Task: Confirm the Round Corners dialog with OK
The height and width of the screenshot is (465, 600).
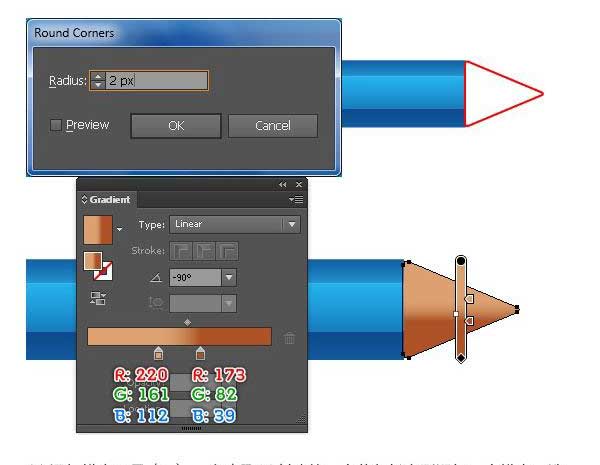Action: coord(176,126)
